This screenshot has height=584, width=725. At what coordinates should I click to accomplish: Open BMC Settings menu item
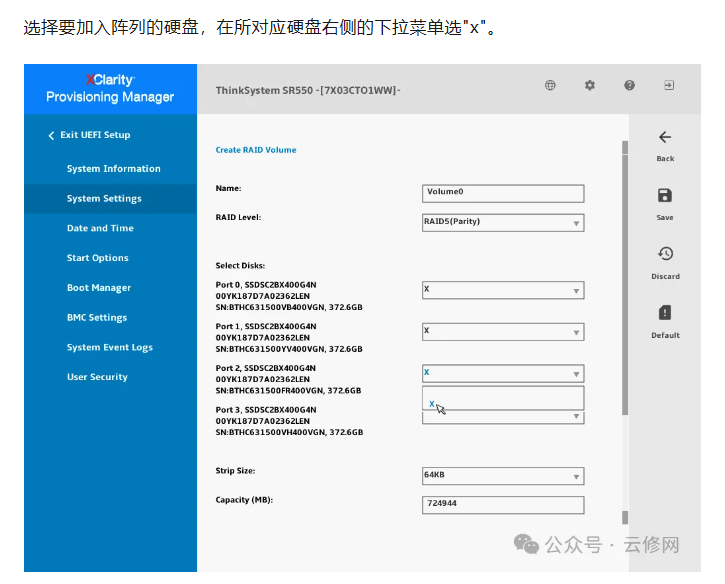(x=97, y=318)
